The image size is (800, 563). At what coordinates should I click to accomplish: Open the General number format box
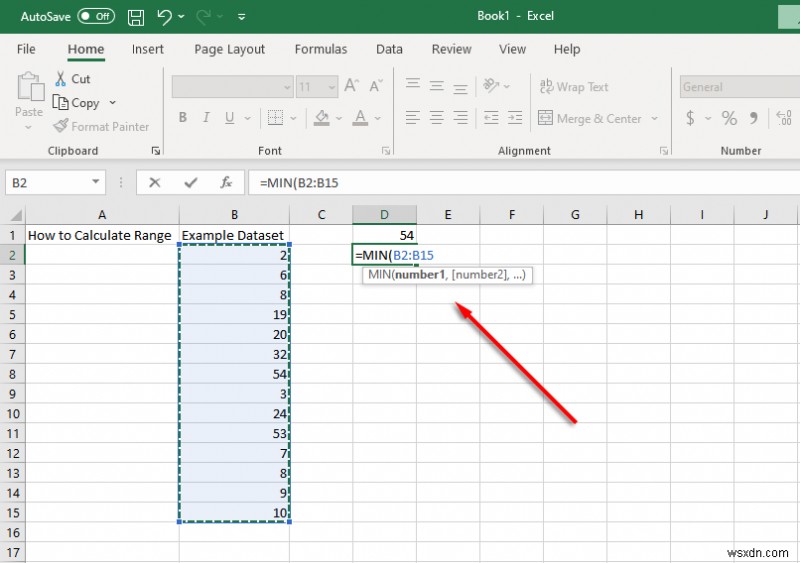tap(739, 87)
